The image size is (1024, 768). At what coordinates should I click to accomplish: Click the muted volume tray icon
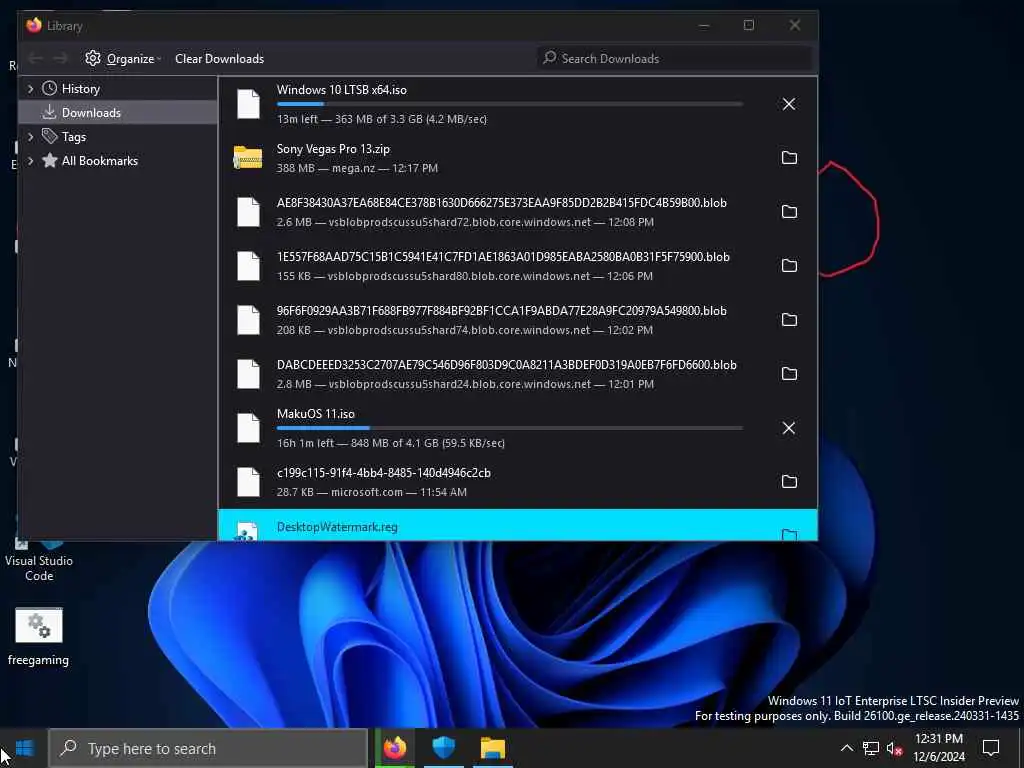894,748
